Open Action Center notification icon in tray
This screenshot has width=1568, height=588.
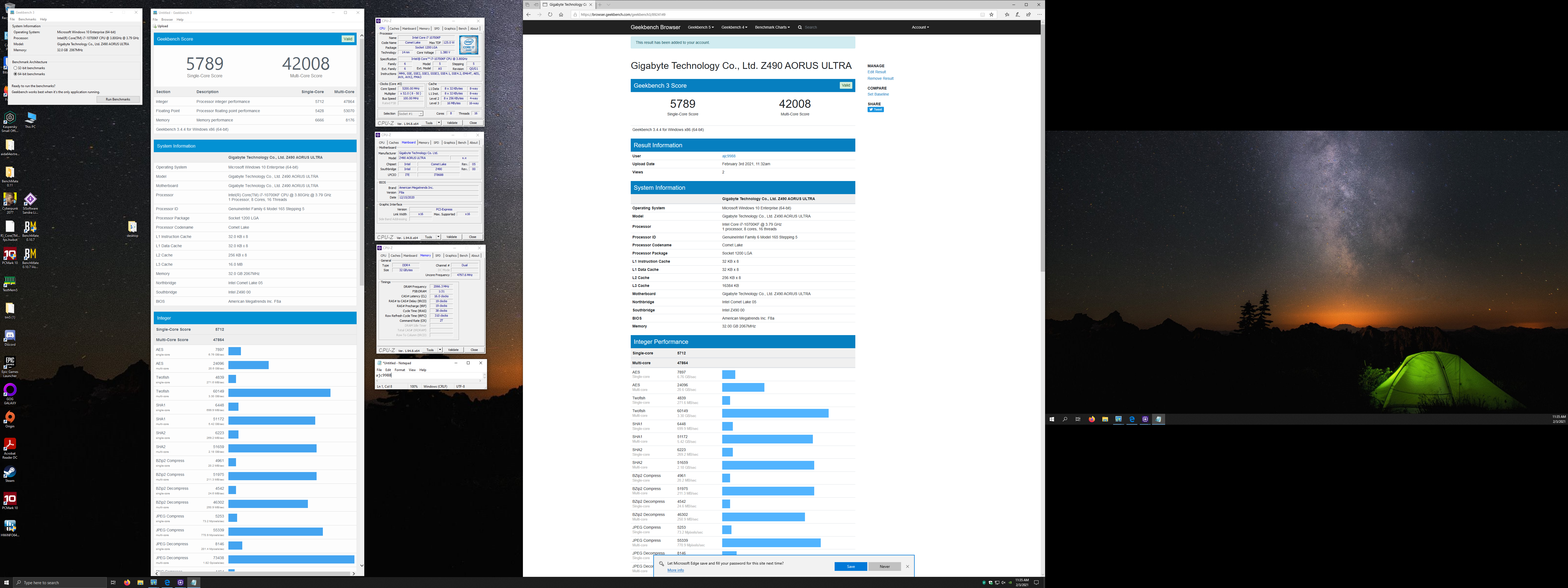coord(1036,583)
